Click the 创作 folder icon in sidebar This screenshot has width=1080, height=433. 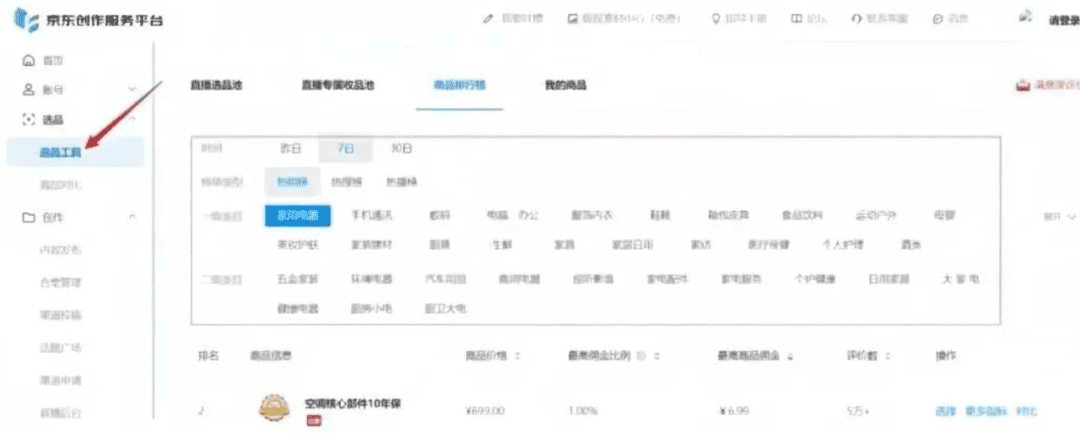(28, 217)
